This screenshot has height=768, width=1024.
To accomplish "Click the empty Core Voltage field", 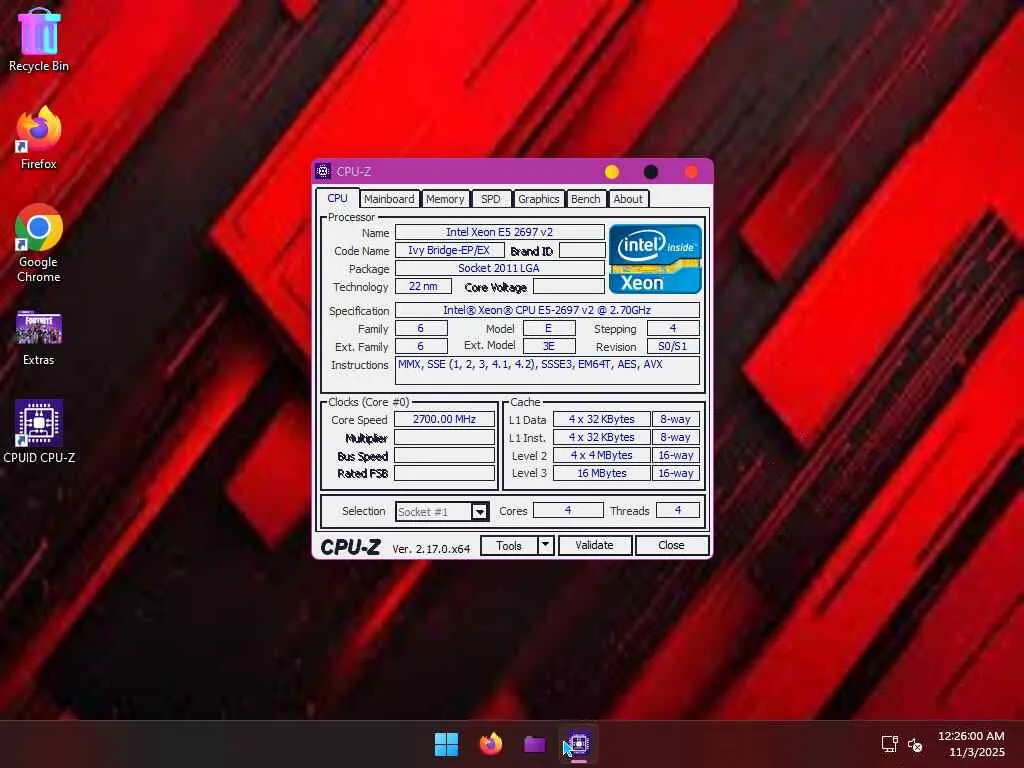I will click(x=569, y=286).
